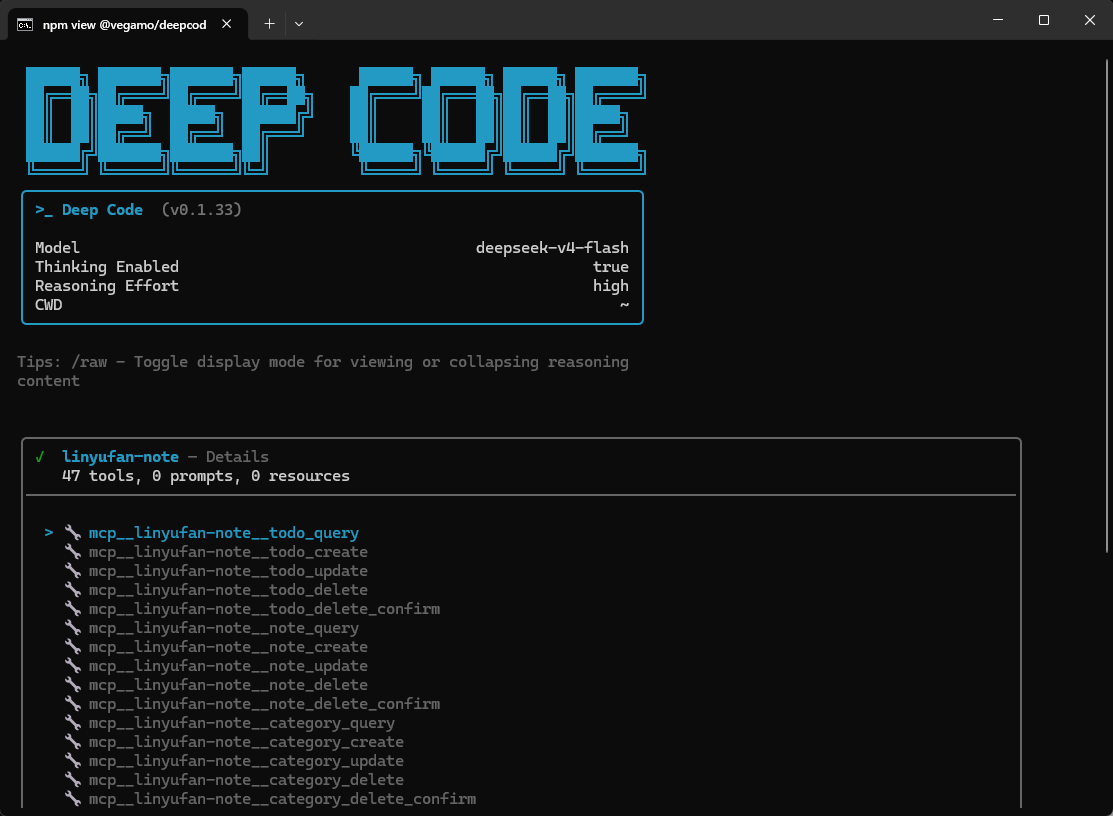Click wrench icon beside todo_create

click(72, 551)
